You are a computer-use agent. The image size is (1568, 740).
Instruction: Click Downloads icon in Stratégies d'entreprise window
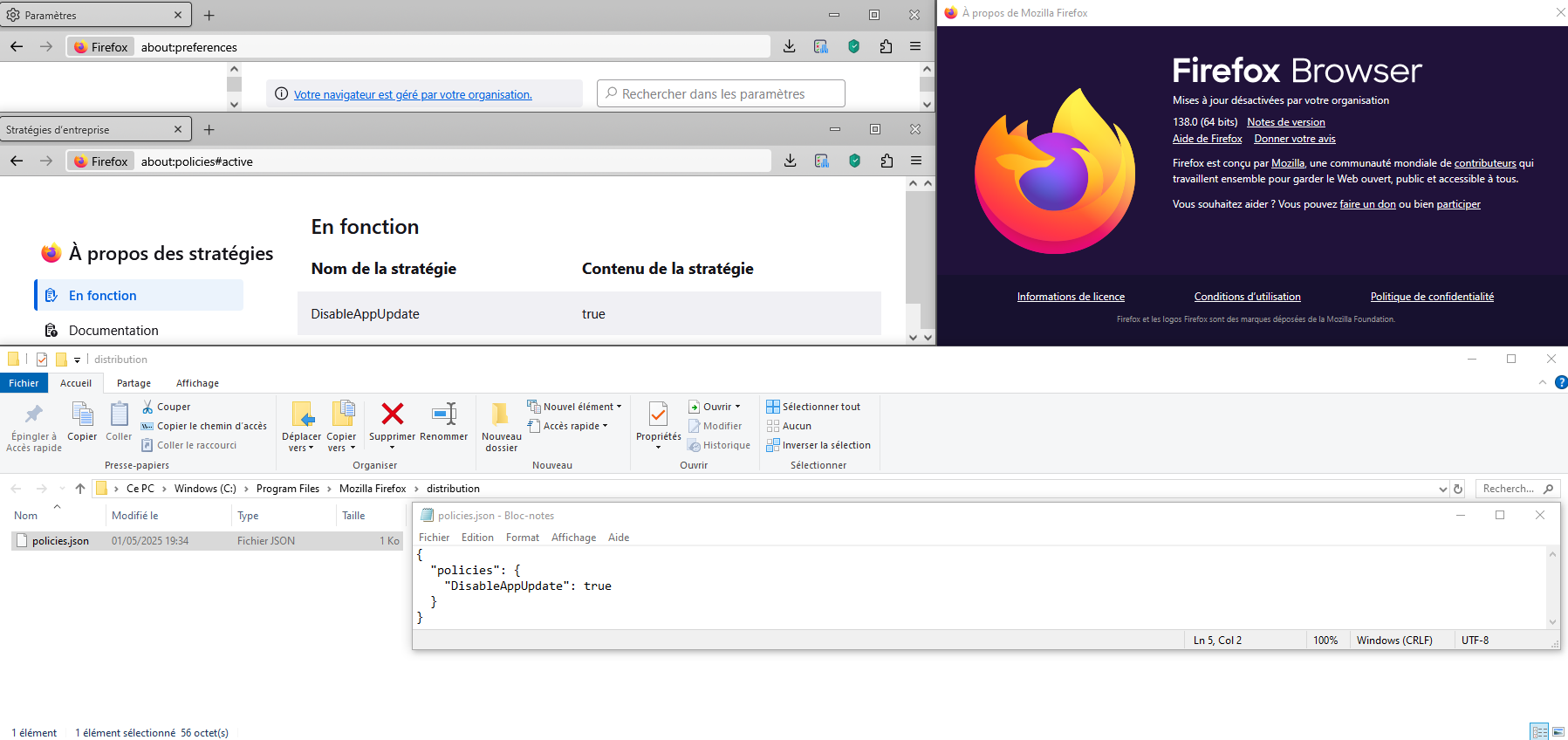(x=790, y=161)
